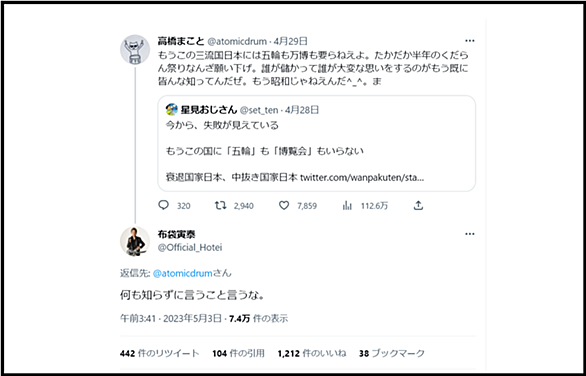Open the @atomicdrum handle next to 高橋まこと
This screenshot has width=586, height=376.
(x=237, y=41)
